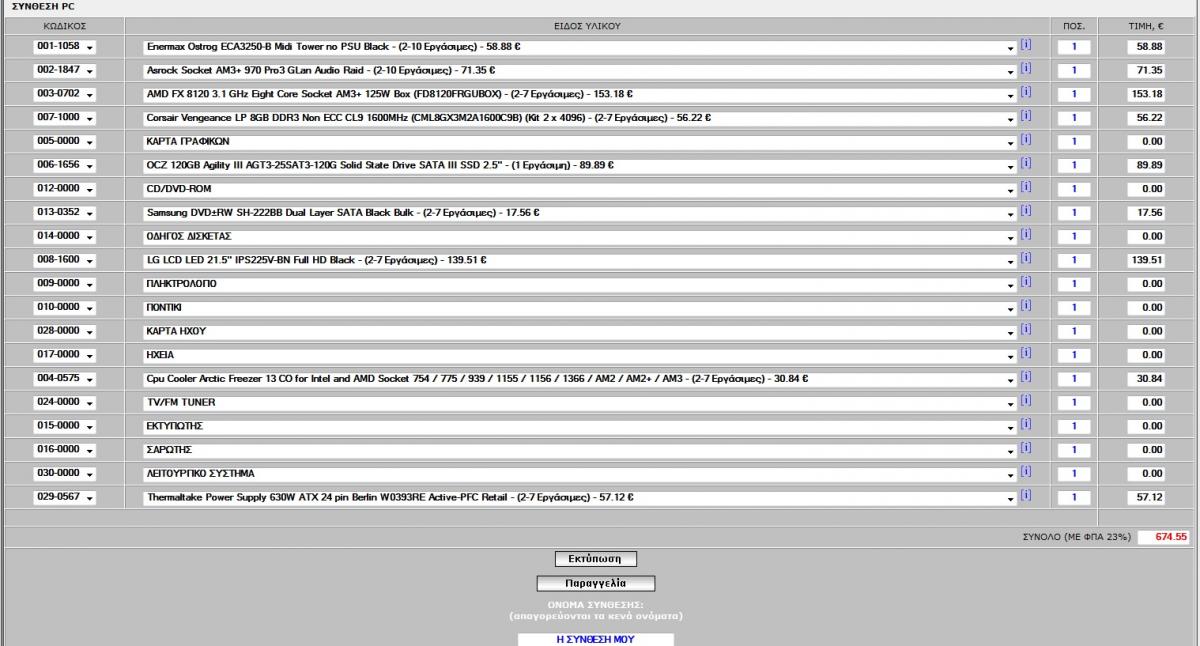
Task: Click info icon for ΠΛΗΚΤΡΟΛΟΓΙΟ row
Action: coord(1025,283)
